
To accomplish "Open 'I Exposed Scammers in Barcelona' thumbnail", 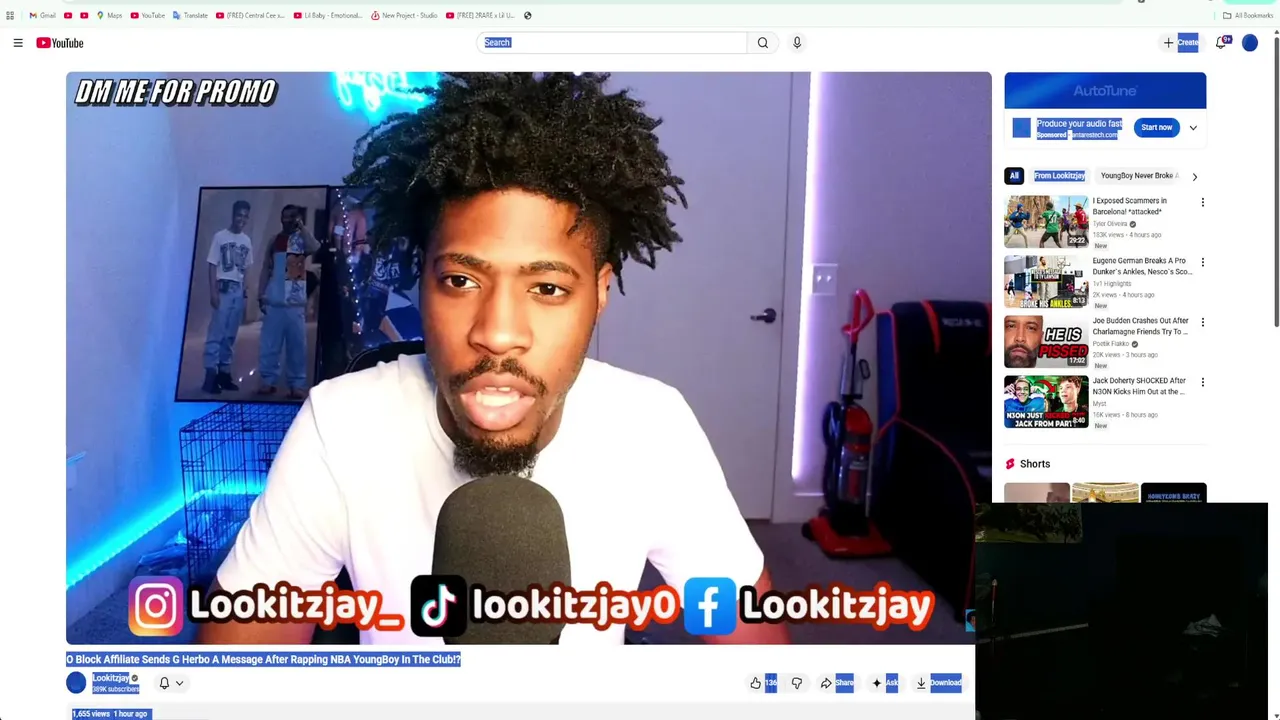I will 1046,222.
